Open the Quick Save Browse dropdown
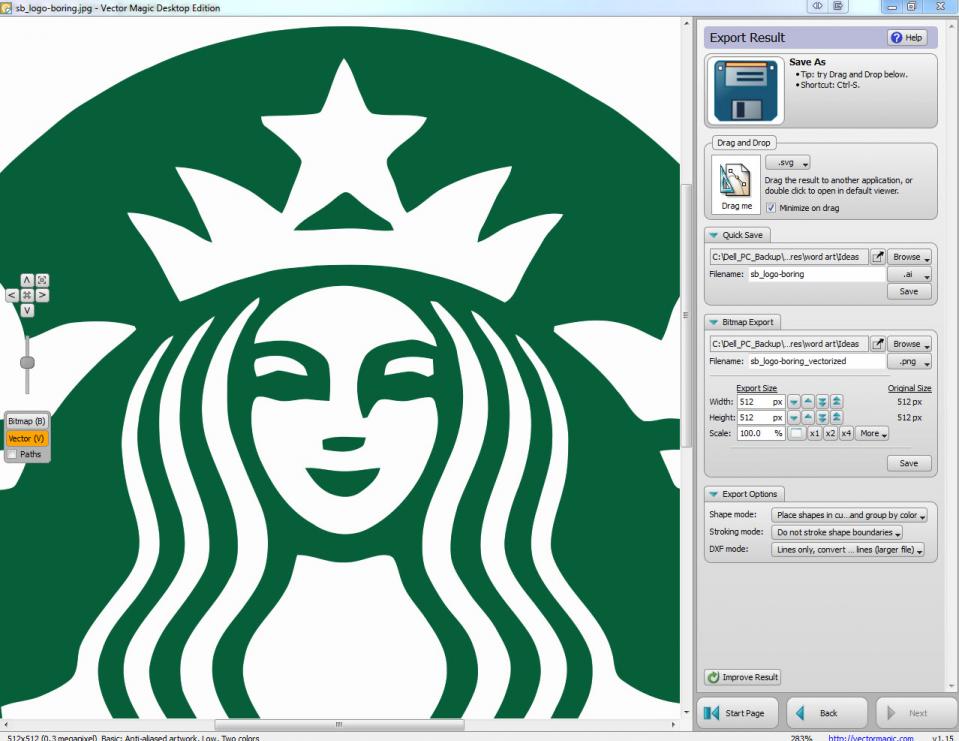Viewport: 959px width, 741px height. [909, 257]
